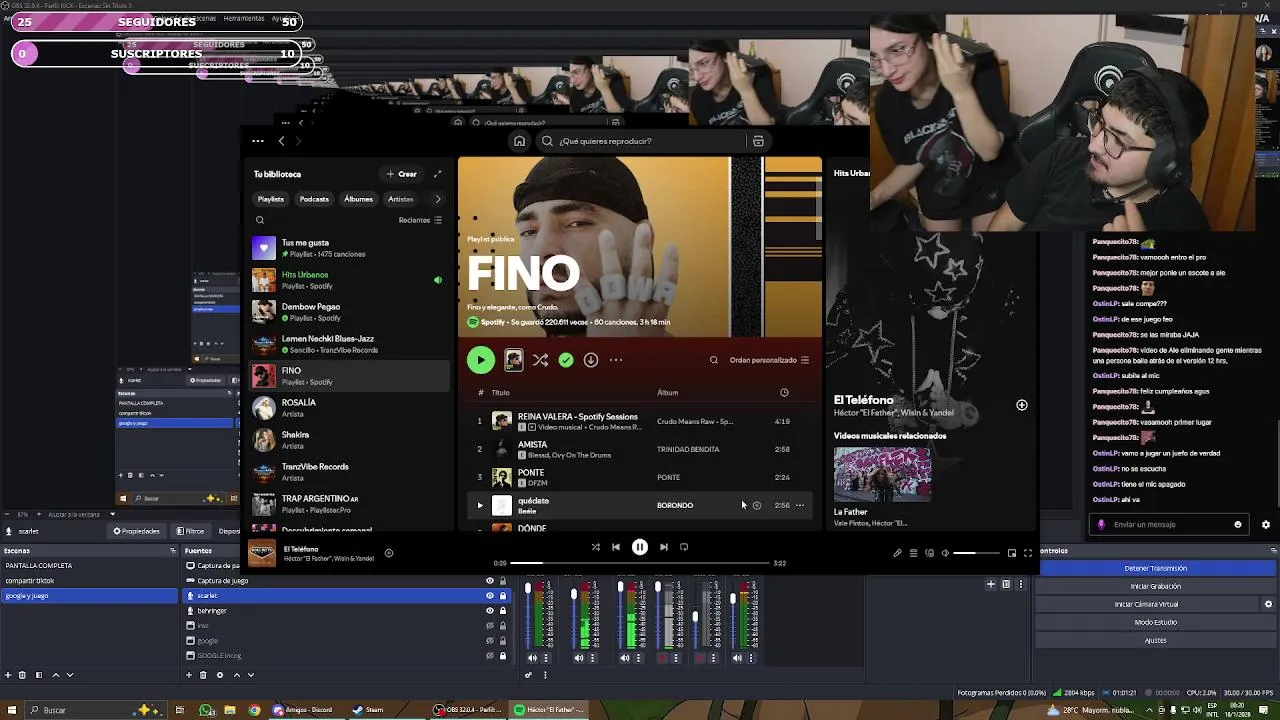Image resolution: width=1280 pixels, height=720 pixels.
Task: Toggle shuffle in the bottom player bar
Action: (x=595, y=547)
